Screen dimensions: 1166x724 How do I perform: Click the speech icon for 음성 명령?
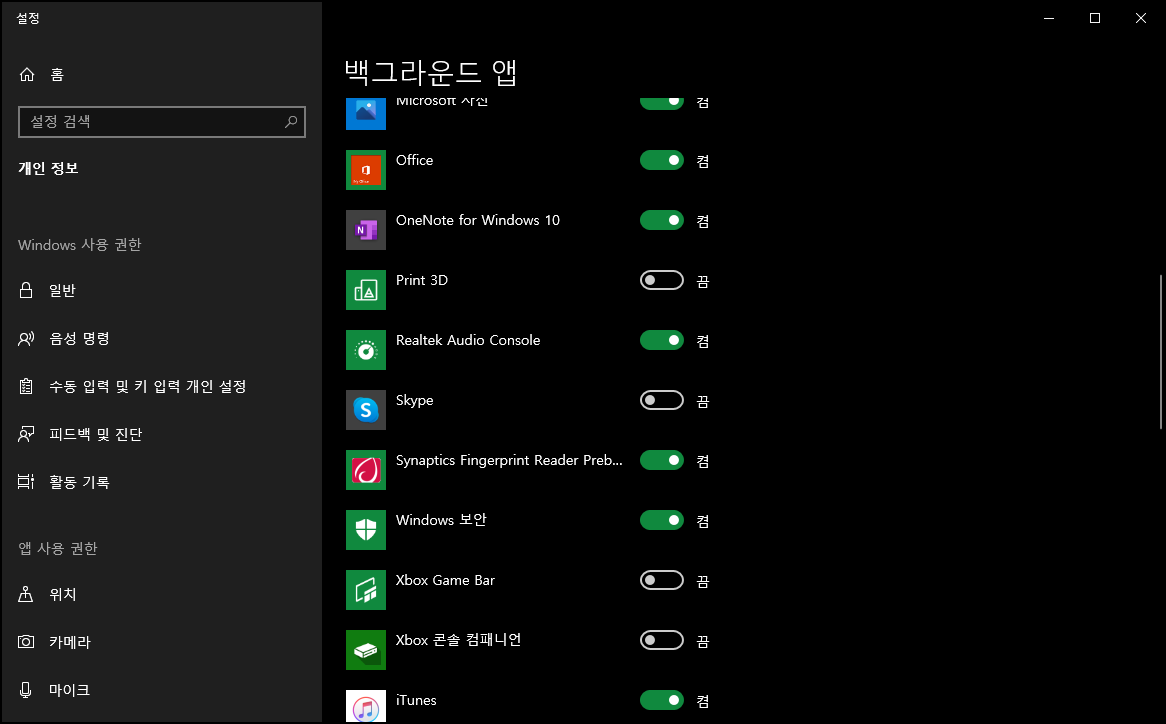point(26,339)
